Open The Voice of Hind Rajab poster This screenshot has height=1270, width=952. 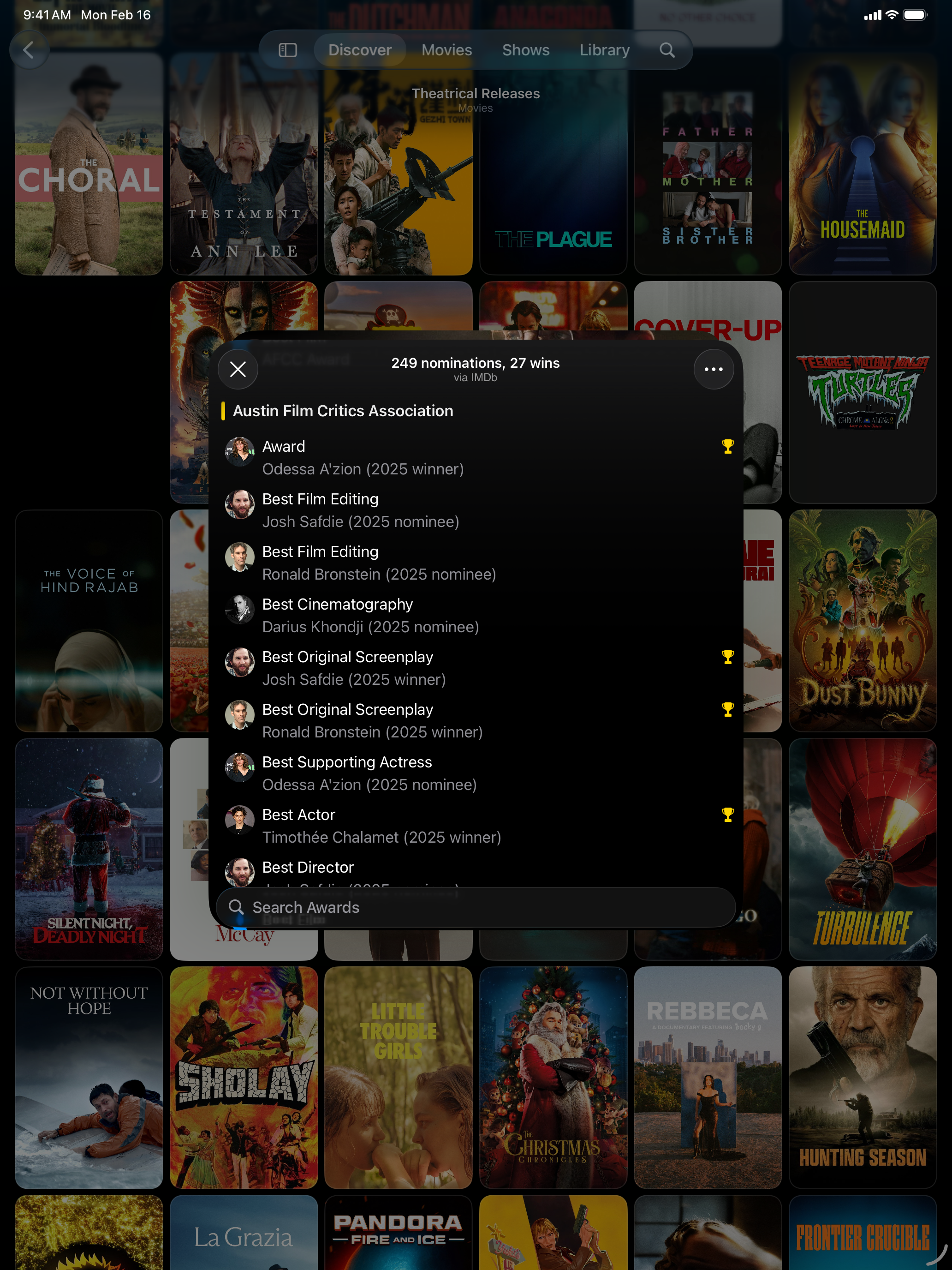[x=89, y=621]
